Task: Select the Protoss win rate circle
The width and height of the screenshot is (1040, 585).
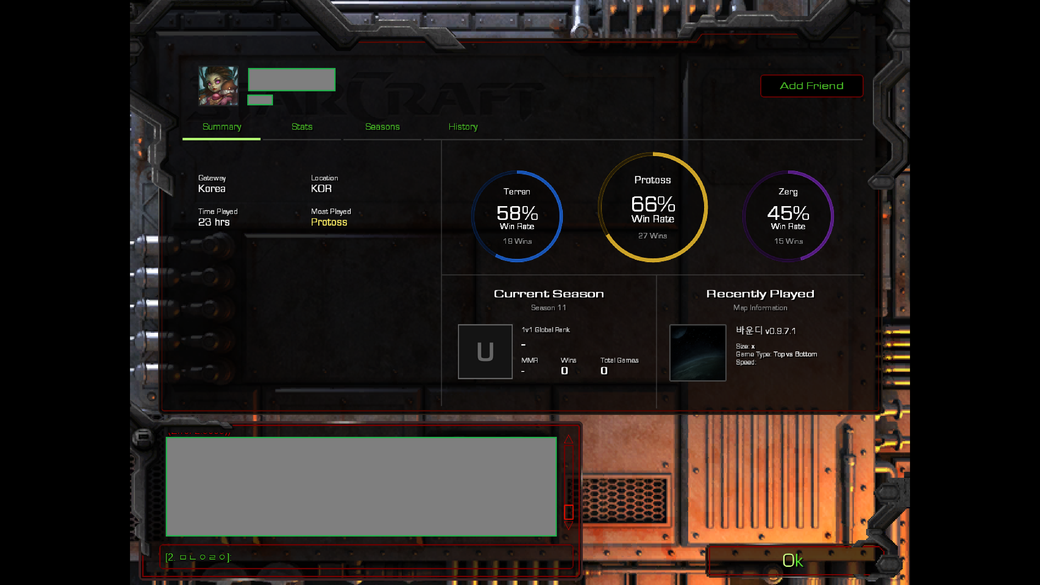Action: point(653,207)
